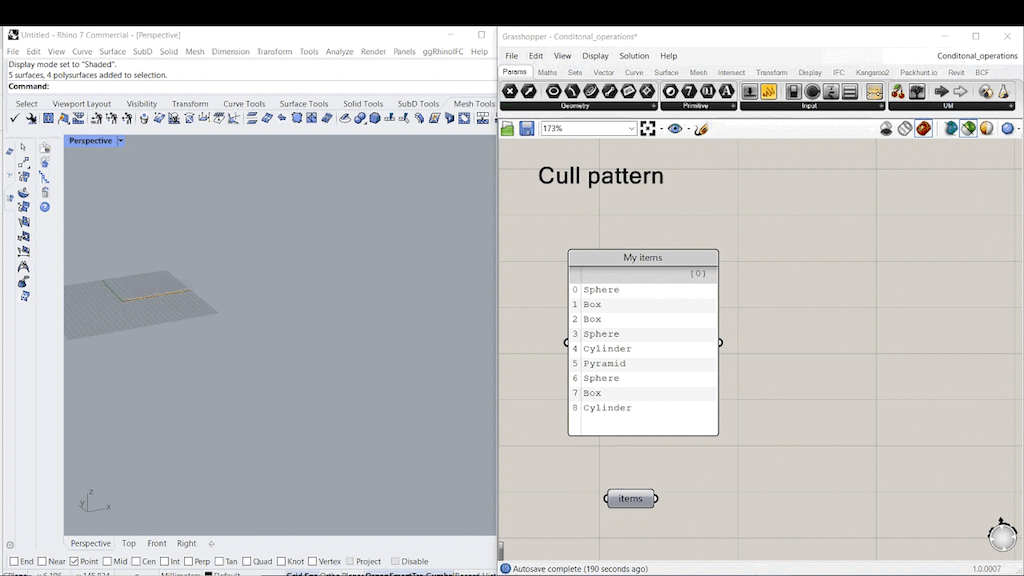Viewport: 1024px width, 576px height.
Task: Enable the Perp osnap checkbox
Action: [x=188, y=562]
